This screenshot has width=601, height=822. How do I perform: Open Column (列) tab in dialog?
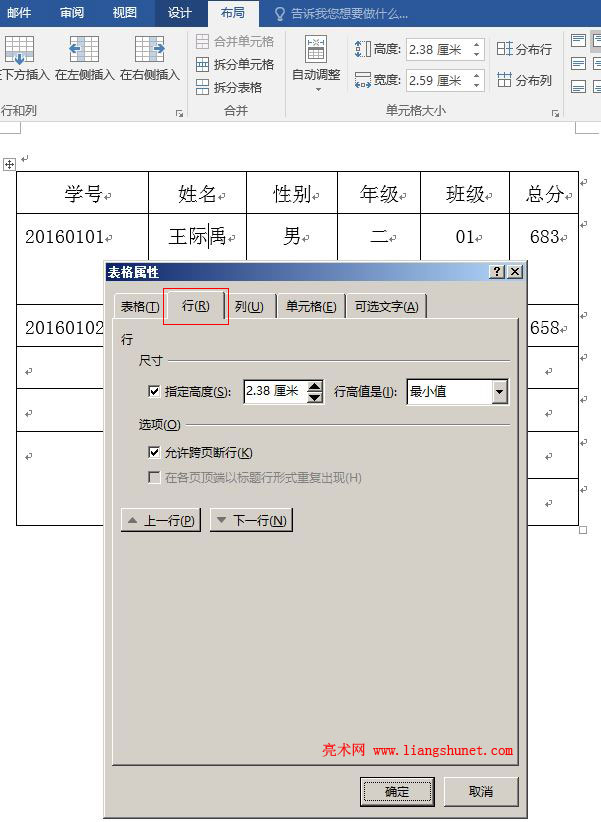pos(250,307)
